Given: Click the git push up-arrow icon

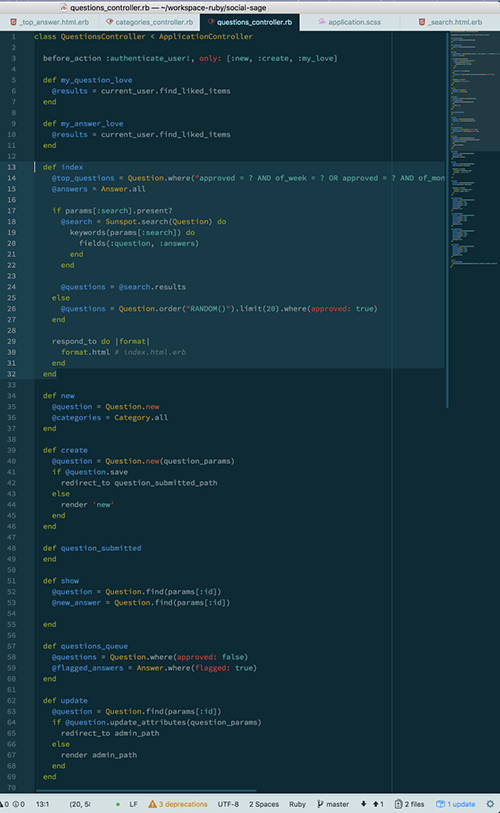Looking at the screenshot, I should click(376, 804).
